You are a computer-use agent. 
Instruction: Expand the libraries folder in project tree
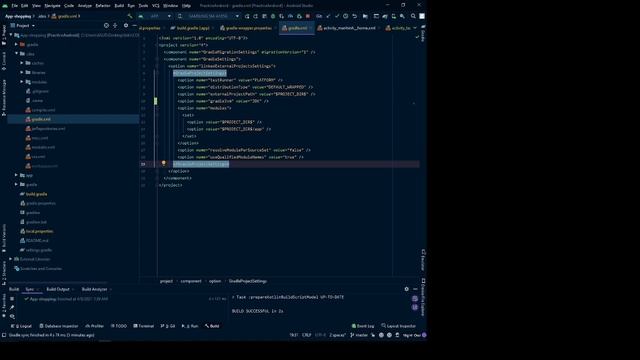[x=22, y=72]
